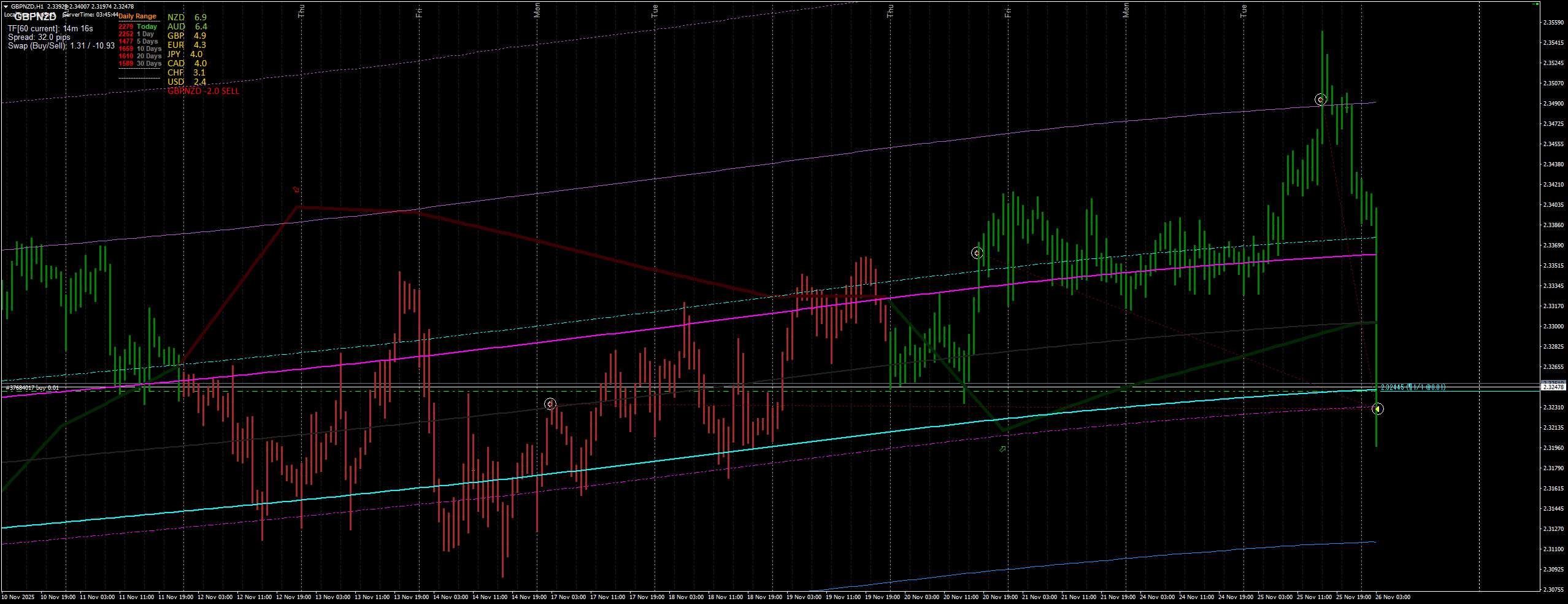Click the red down arrow signal marker
The height and width of the screenshot is (604, 1568).
297,190
